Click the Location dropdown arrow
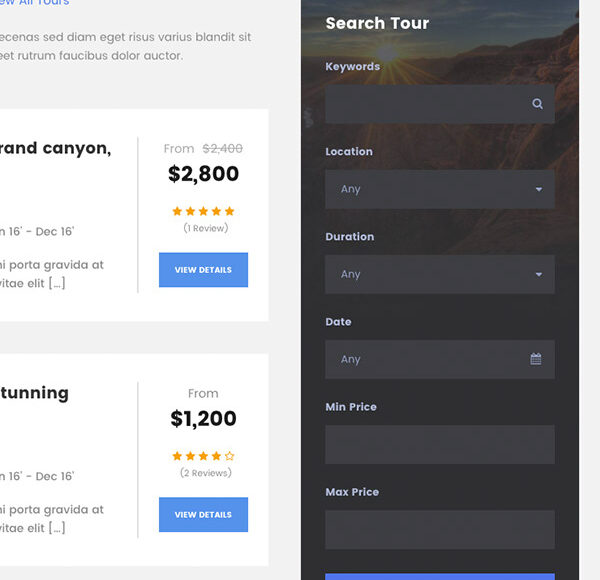Viewport: 600px width, 580px height. tap(539, 189)
